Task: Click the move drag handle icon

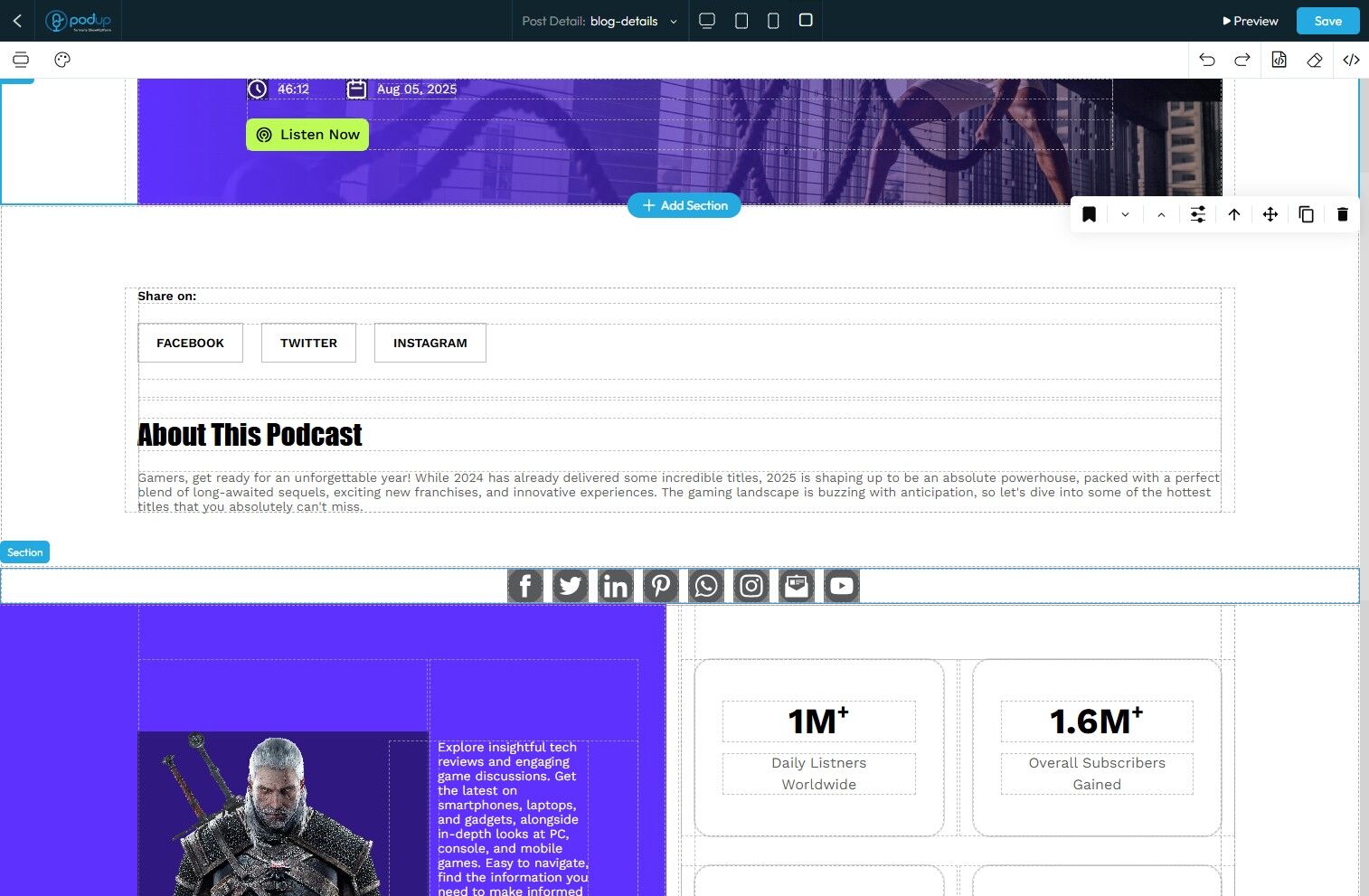Action: [1270, 214]
